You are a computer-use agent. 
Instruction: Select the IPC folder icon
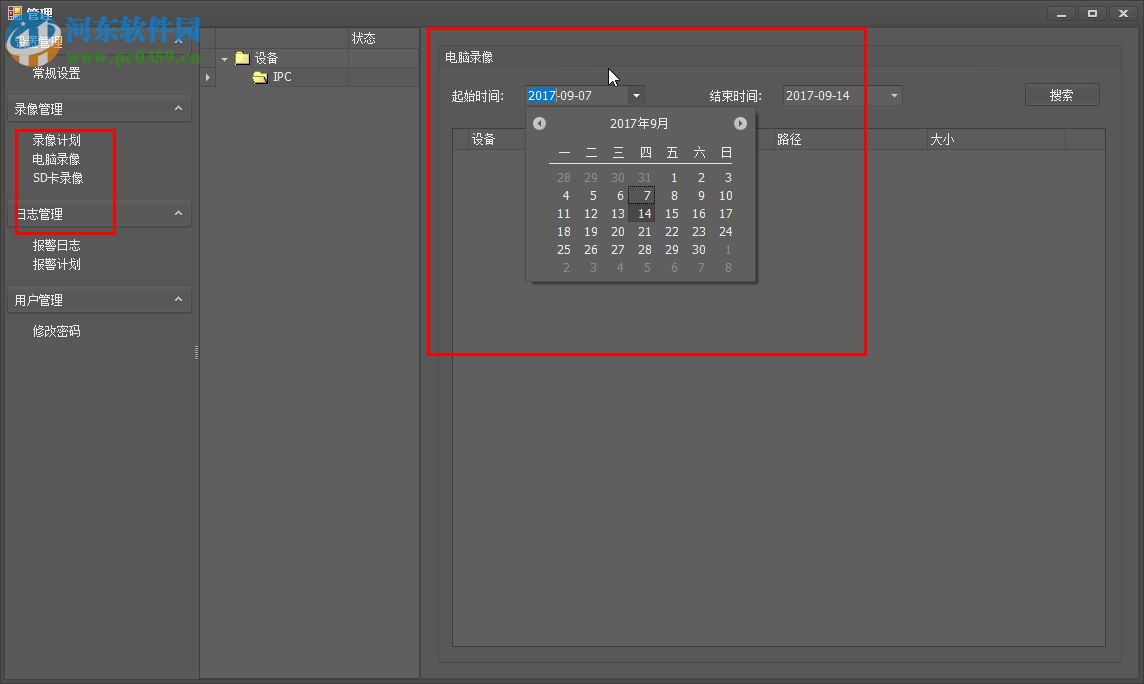pyautogui.click(x=260, y=77)
